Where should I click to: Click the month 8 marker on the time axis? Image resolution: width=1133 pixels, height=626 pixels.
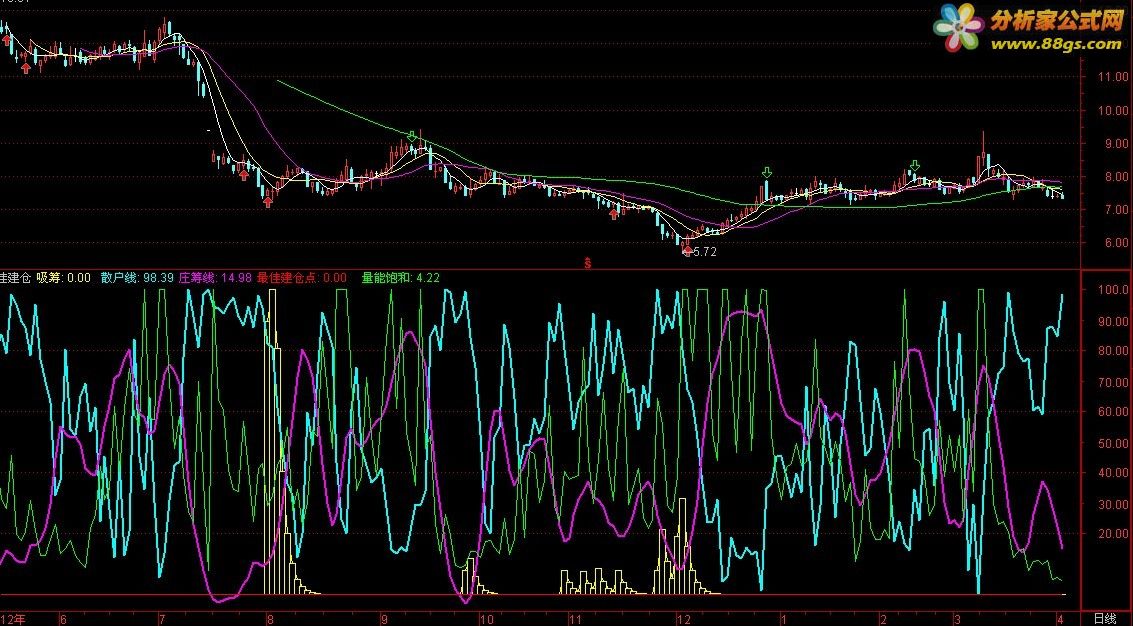[x=270, y=619]
